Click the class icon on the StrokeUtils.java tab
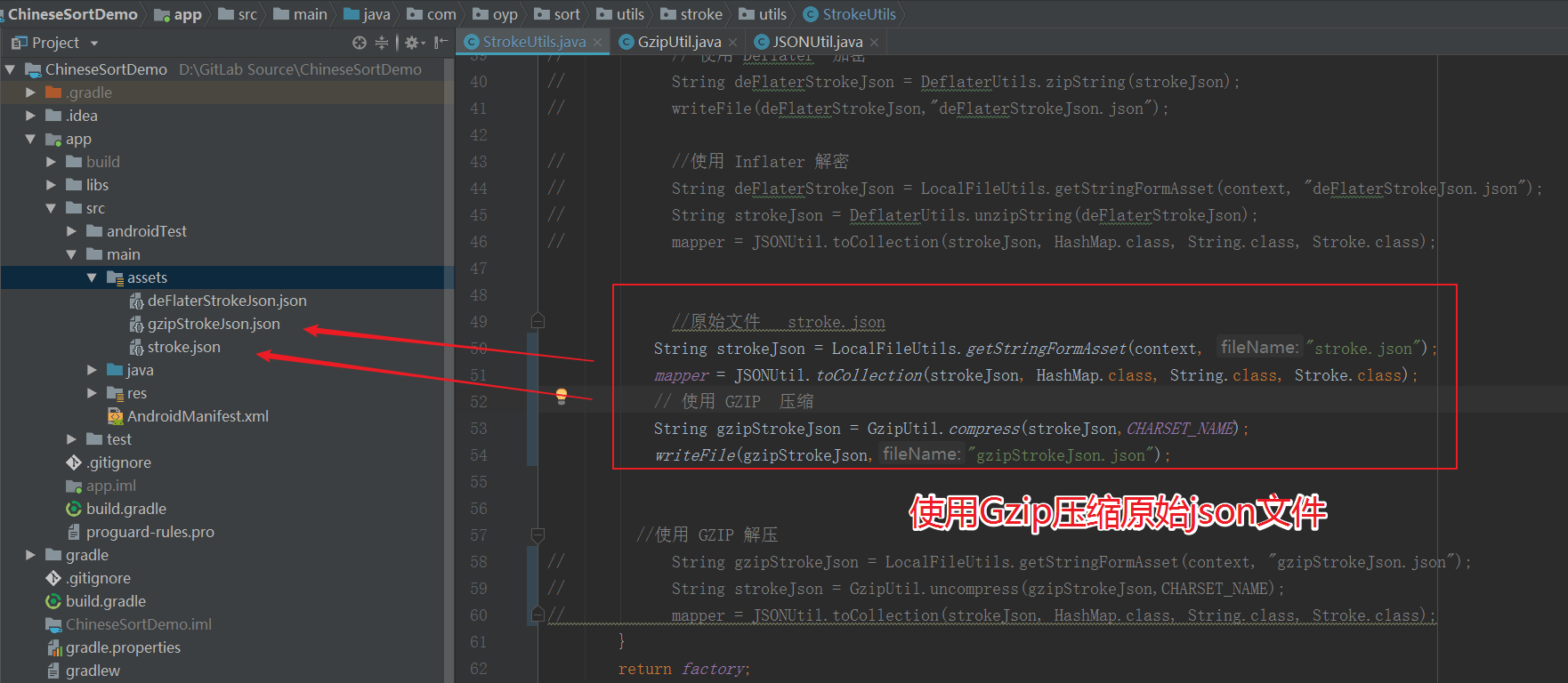Image resolution: width=1568 pixels, height=683 pixels. coord(472,42)
